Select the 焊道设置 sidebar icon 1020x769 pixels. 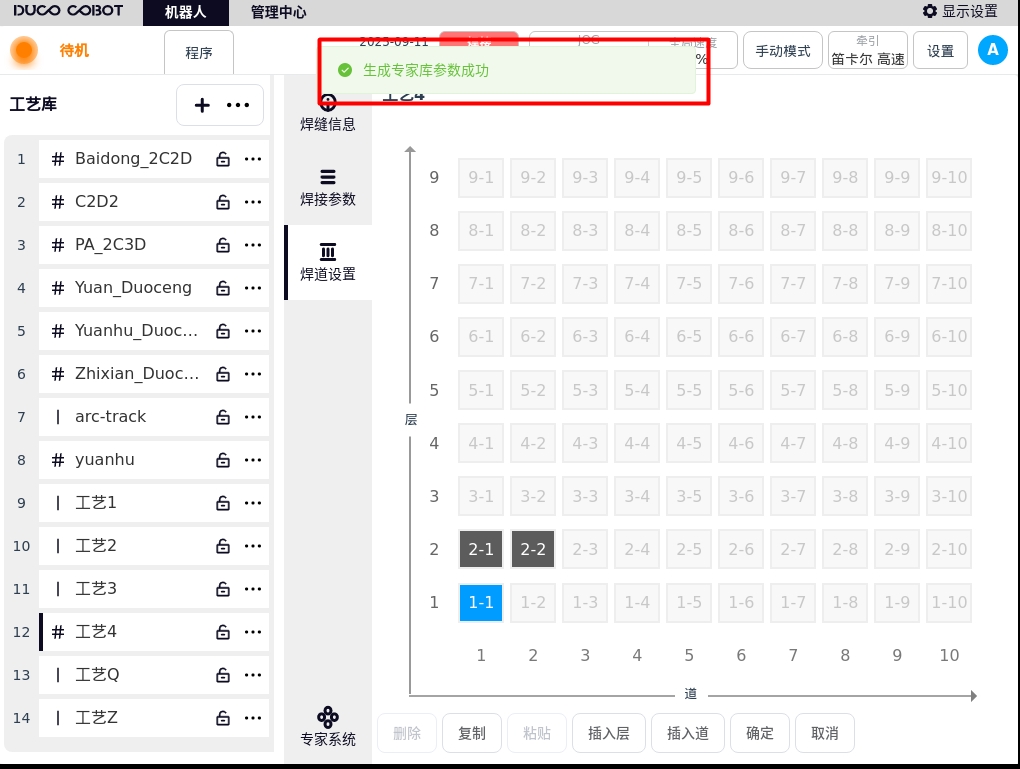click(x=328, y=252)
